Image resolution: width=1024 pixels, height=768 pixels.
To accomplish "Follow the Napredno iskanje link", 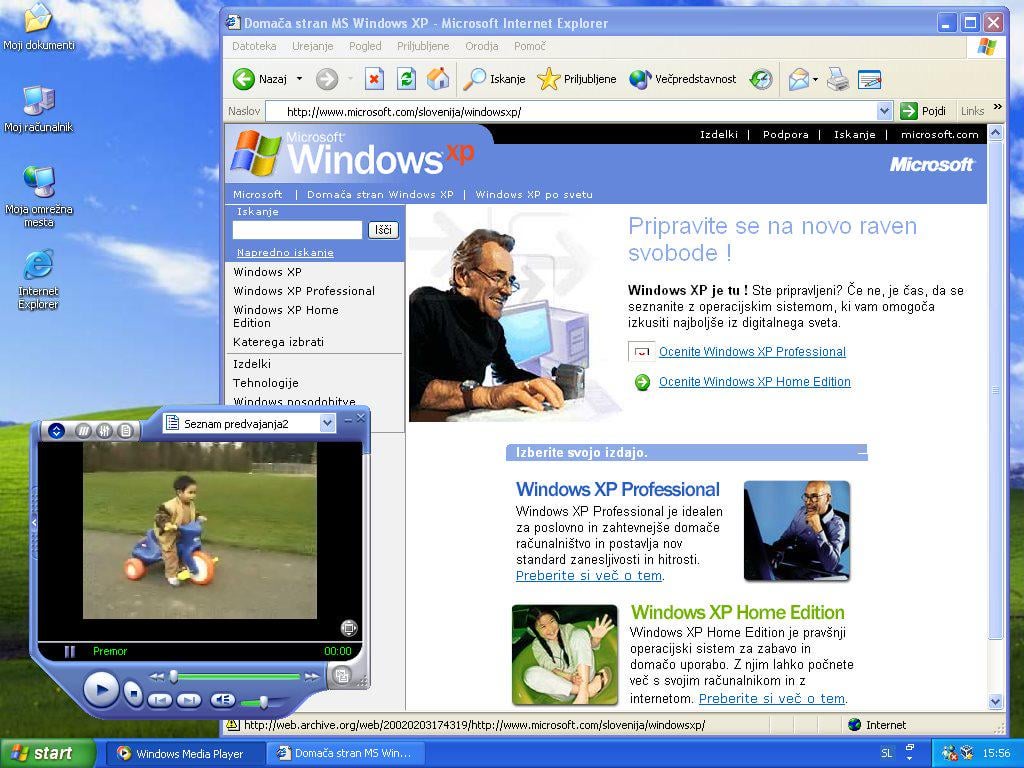I will click(285, 253).
